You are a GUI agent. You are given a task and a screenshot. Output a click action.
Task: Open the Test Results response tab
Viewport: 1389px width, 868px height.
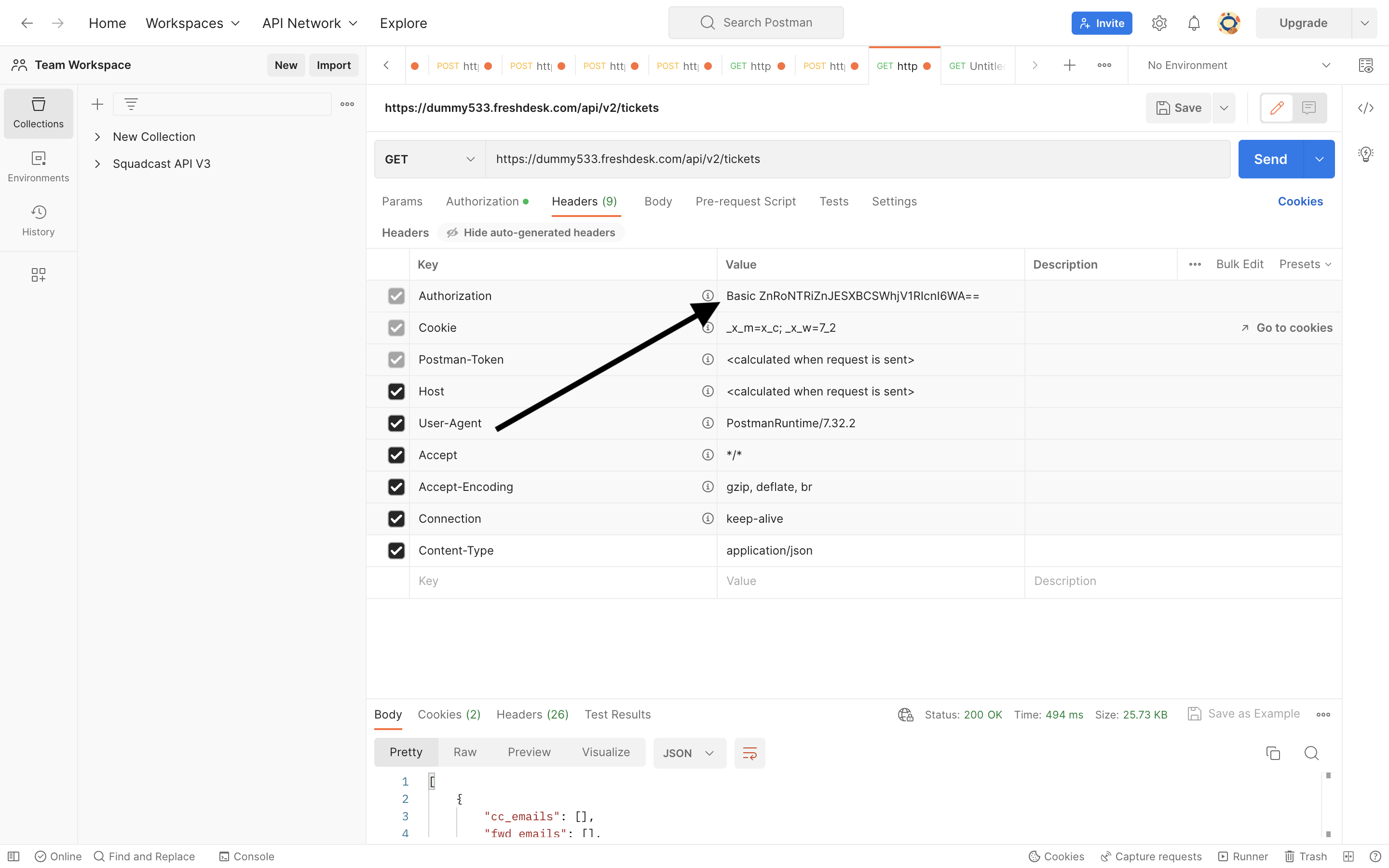(x=617, y=714)
